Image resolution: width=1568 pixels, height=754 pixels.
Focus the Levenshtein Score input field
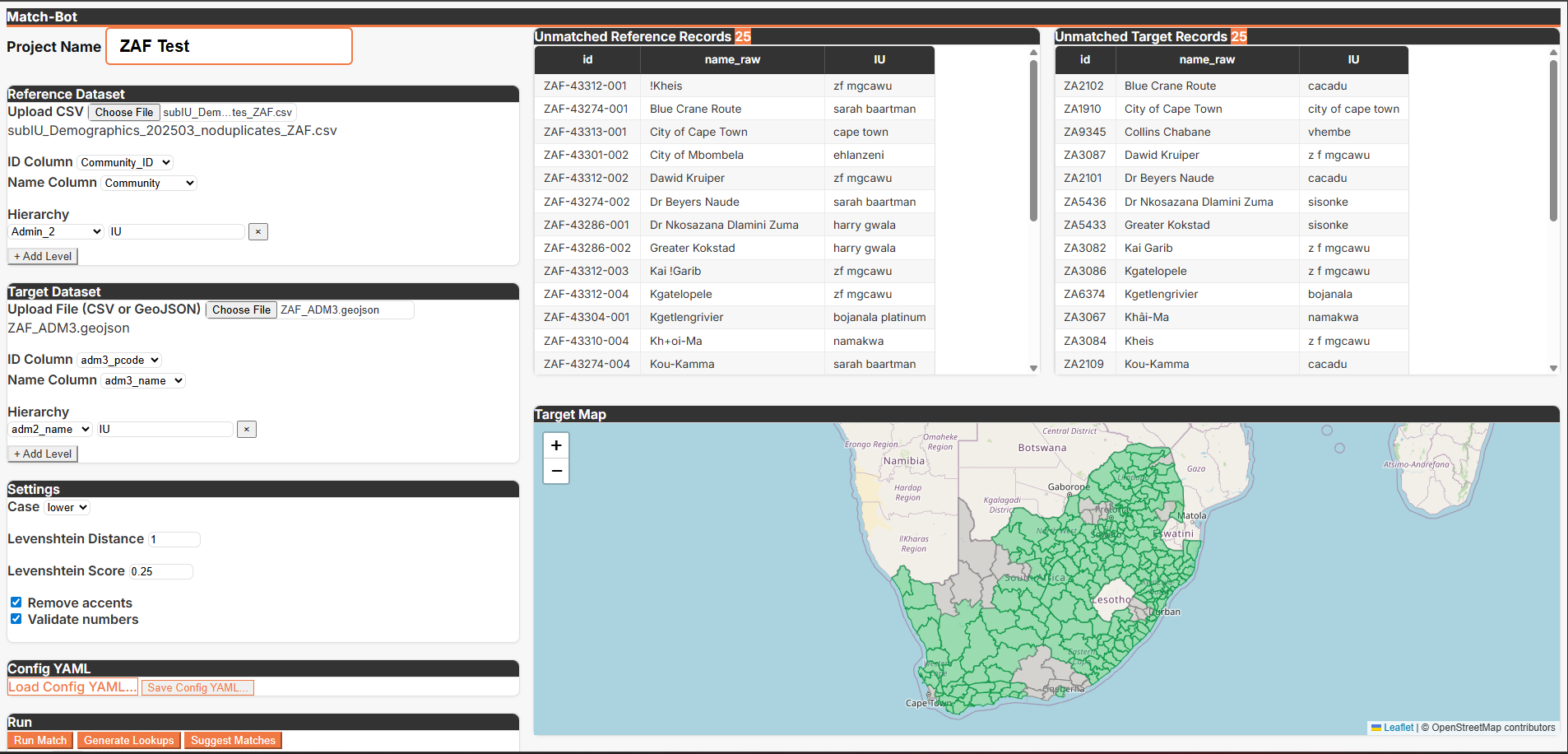(160, 571)
